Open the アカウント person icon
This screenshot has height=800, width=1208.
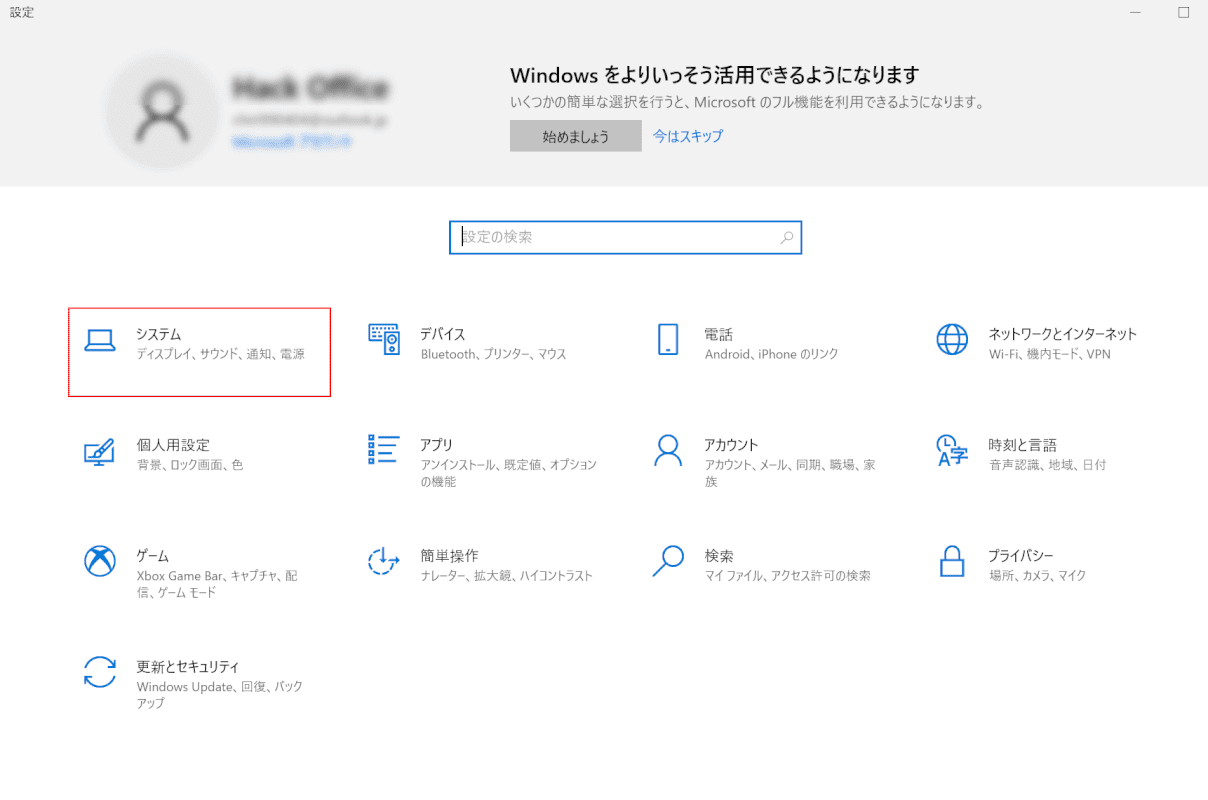pyautogui.click(x=668, y=450)
